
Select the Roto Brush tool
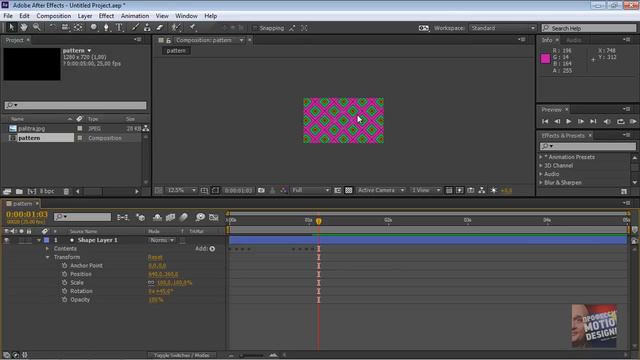tap(176, 27)
